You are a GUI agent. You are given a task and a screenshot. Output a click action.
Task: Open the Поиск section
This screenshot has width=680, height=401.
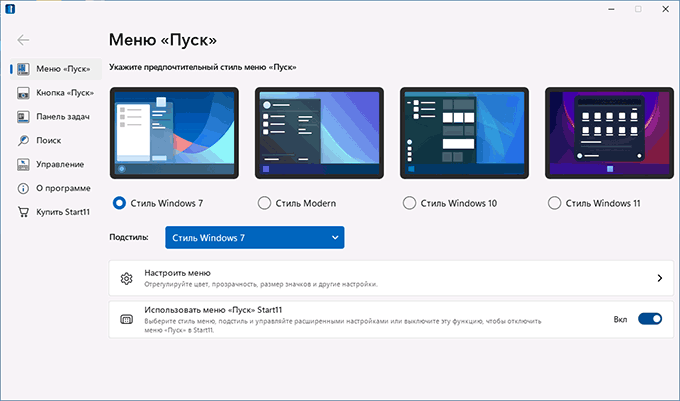click(56, 140)
